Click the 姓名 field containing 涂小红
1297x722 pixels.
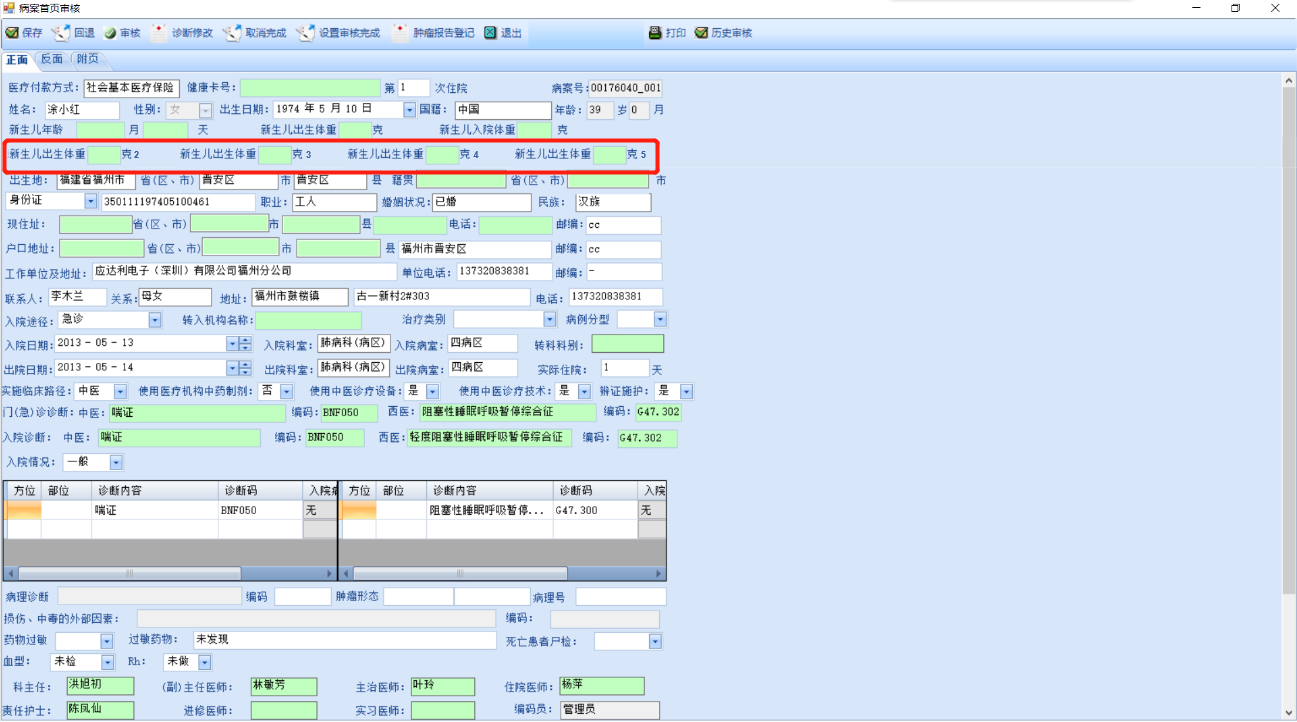(82, 110)
